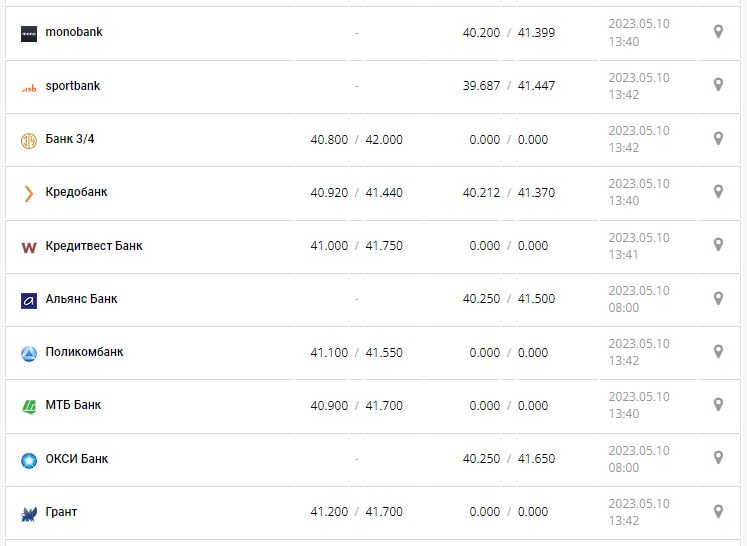Open the Поликомбанк bank link
This screenshot has width=747, height=546.
pos(85,352)
